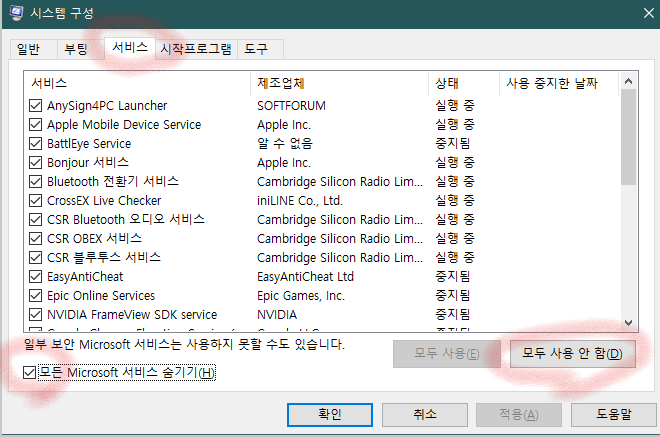Image resolution: width=660 pixels, height=437 pixels.
Task: Click 모두 사용 안 함 button
Action: 572,354
